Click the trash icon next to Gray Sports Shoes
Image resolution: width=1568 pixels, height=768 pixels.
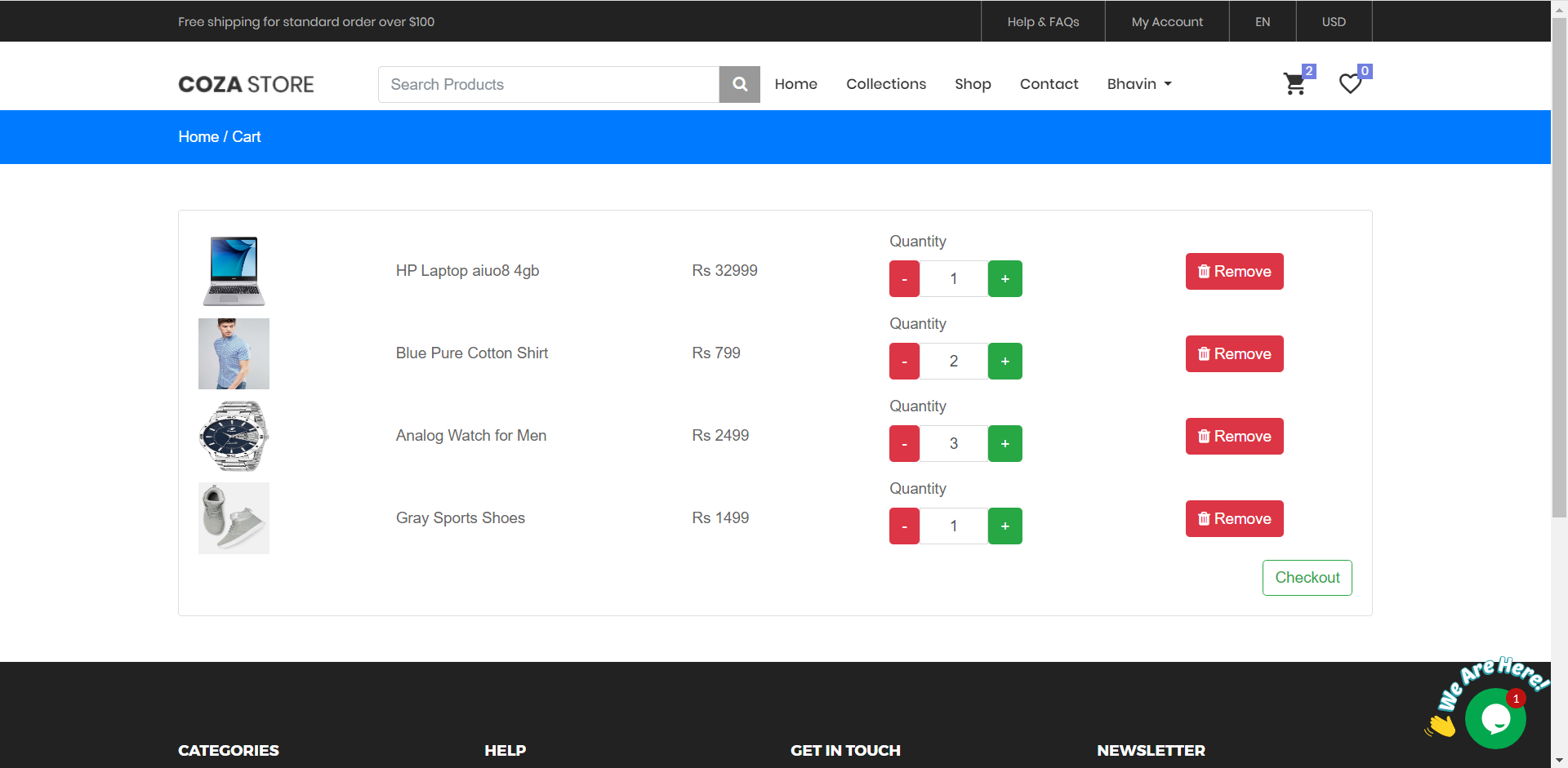(1204, 518)
